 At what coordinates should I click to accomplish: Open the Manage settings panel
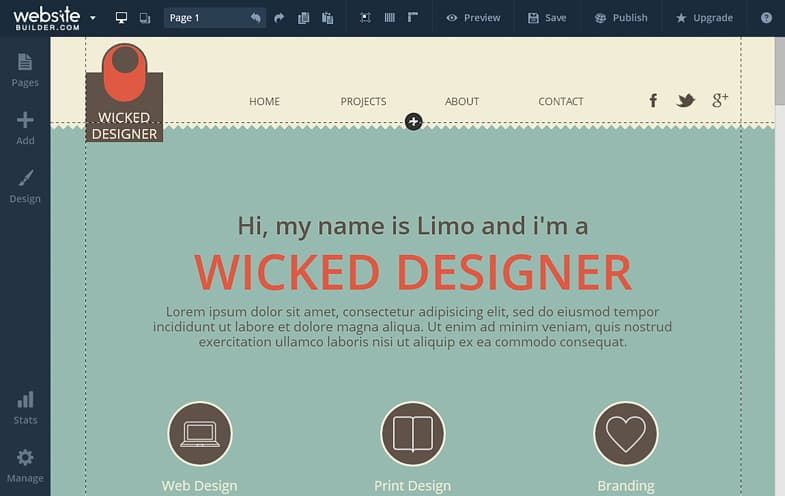(x=25, y=466)
